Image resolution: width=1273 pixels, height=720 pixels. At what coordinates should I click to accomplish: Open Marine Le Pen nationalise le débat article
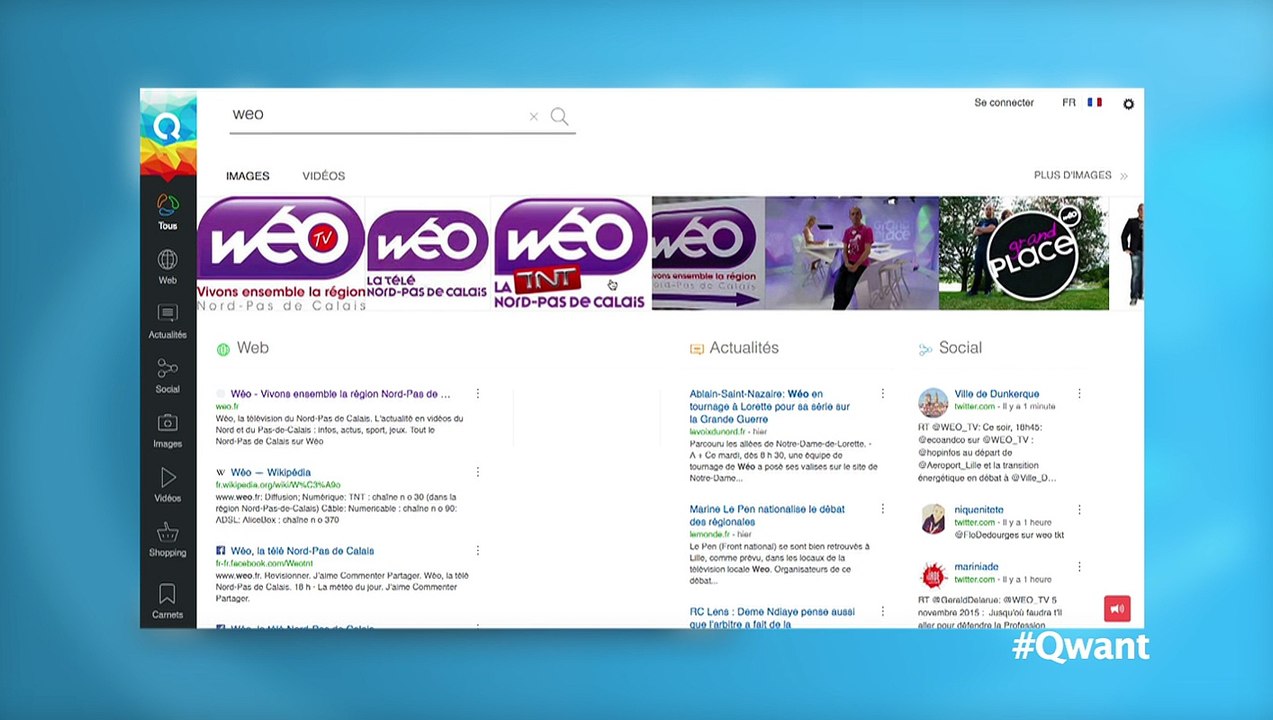tap(767, 516)
